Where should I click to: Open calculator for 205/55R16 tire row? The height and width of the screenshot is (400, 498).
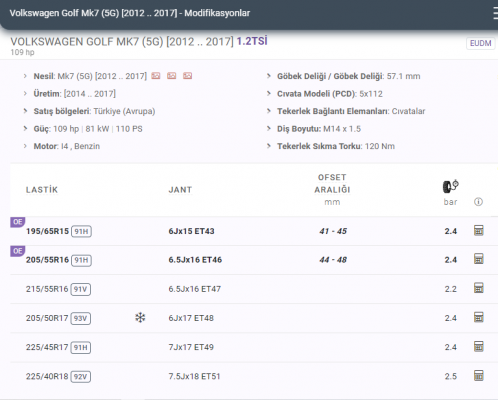(x=479, y=259)
